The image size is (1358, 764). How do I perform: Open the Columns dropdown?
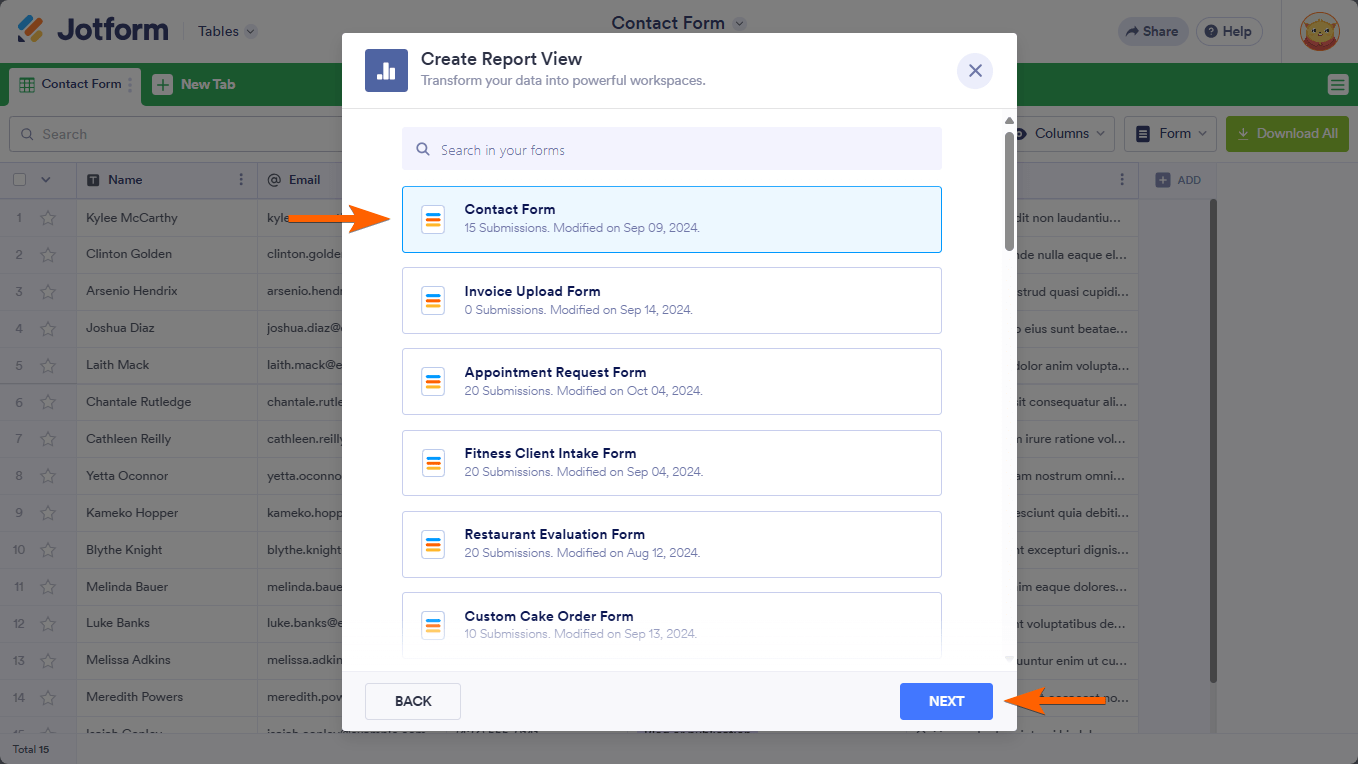pos(1062,134)
